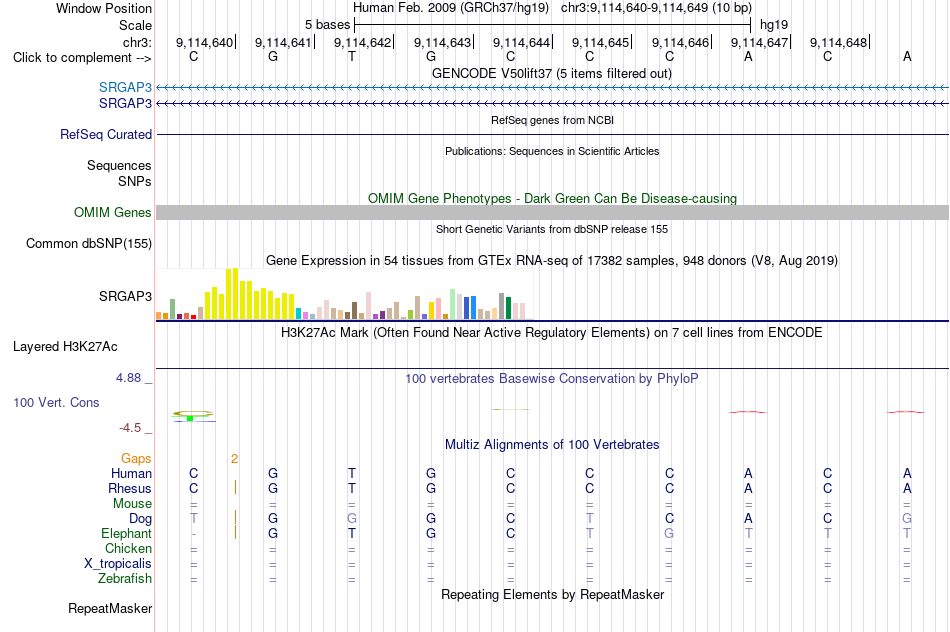The width and height of the screenshot is (950, 632).
Task: Click the SNPs label under Publications
Action: click(135, 181)
